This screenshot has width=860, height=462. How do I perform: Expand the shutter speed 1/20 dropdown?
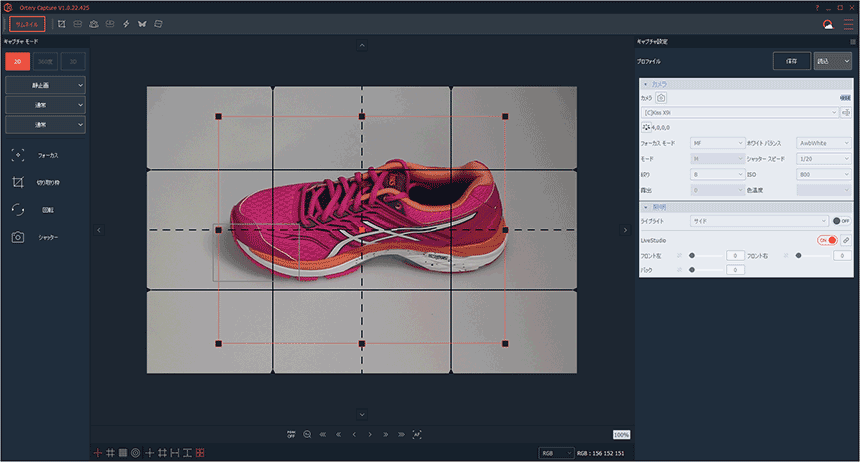(824, 158)
